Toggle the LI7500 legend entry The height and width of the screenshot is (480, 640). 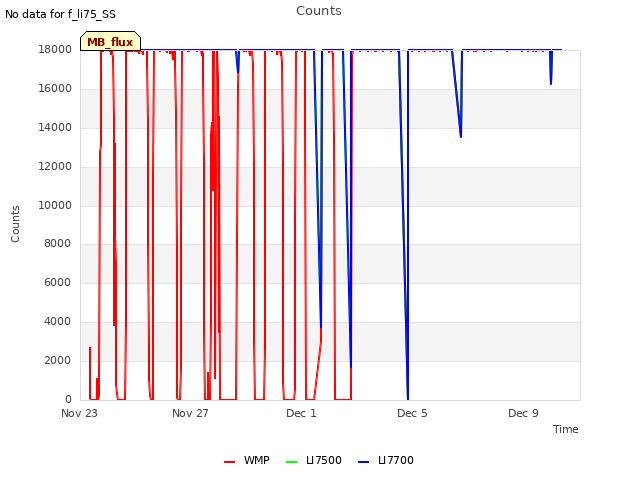point(314,460)
